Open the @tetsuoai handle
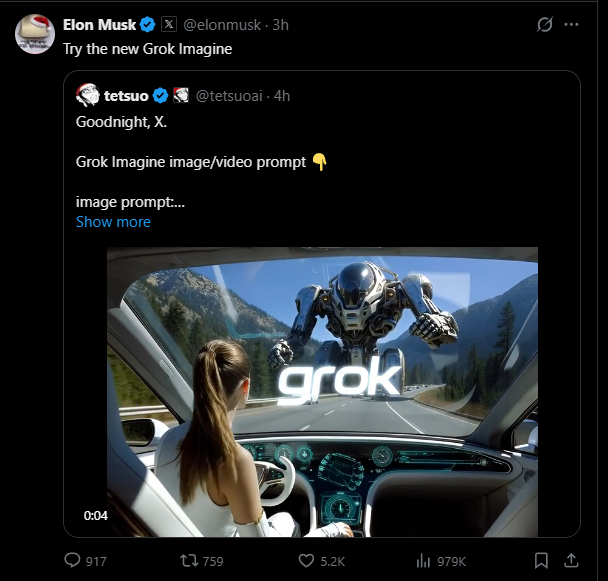Image resolution: width=608 pixels, height=581 pixels. pyautogui.click(x=229, y=96)
